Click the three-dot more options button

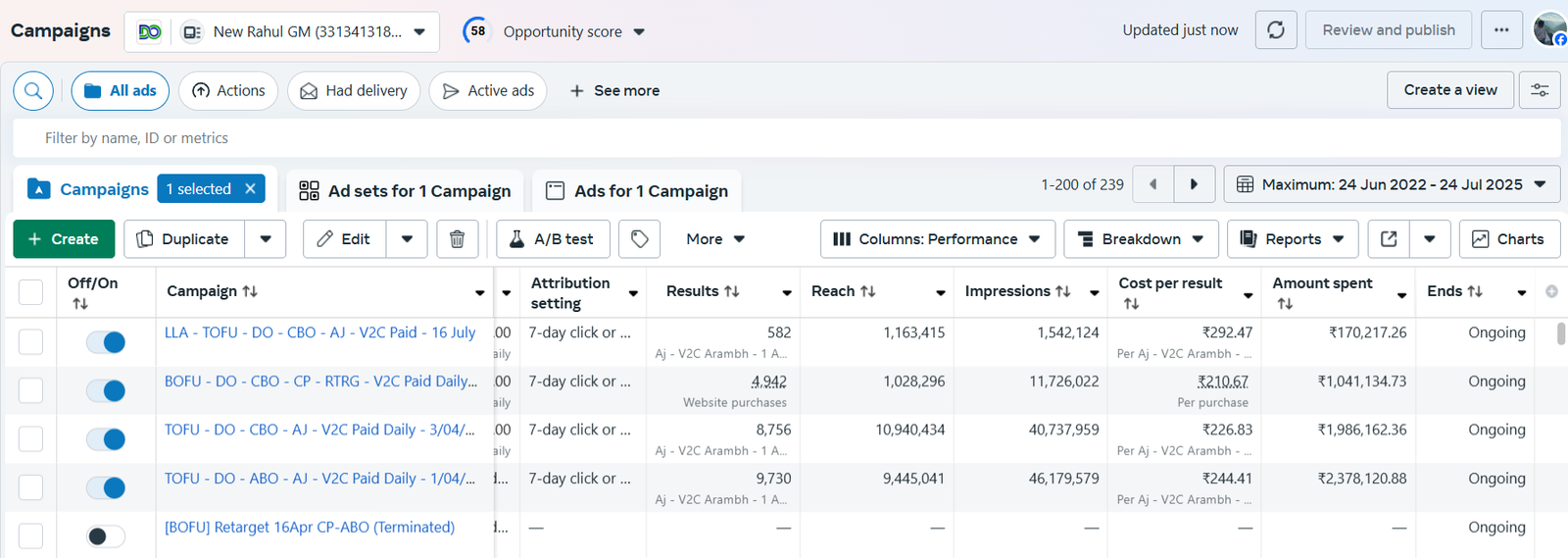(x=1501, y=30)
